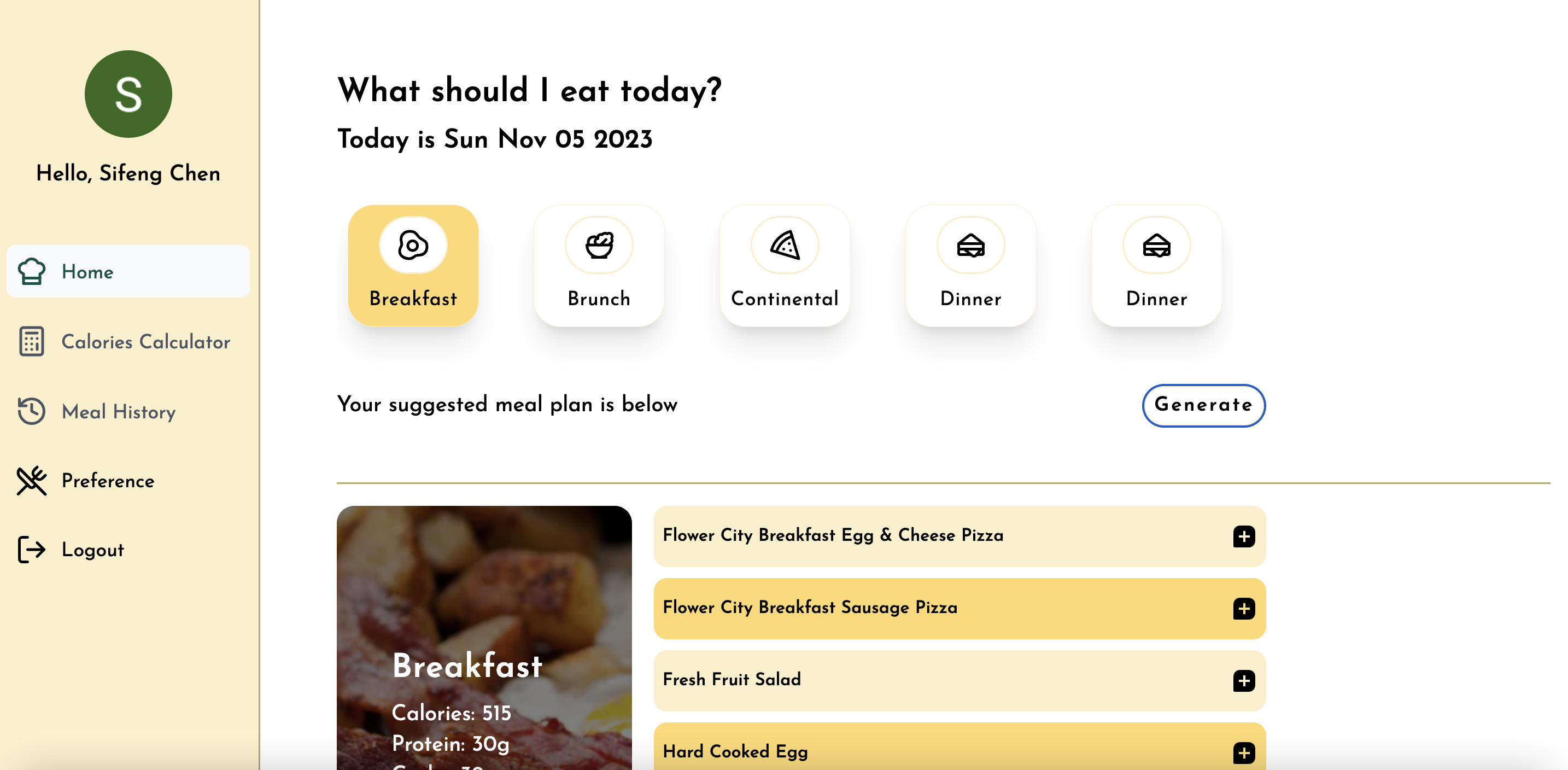This screenshot has height=770, width=1568.
Task: Click the crossed utensils Preference icon
Action: click(x=32, y=481)
